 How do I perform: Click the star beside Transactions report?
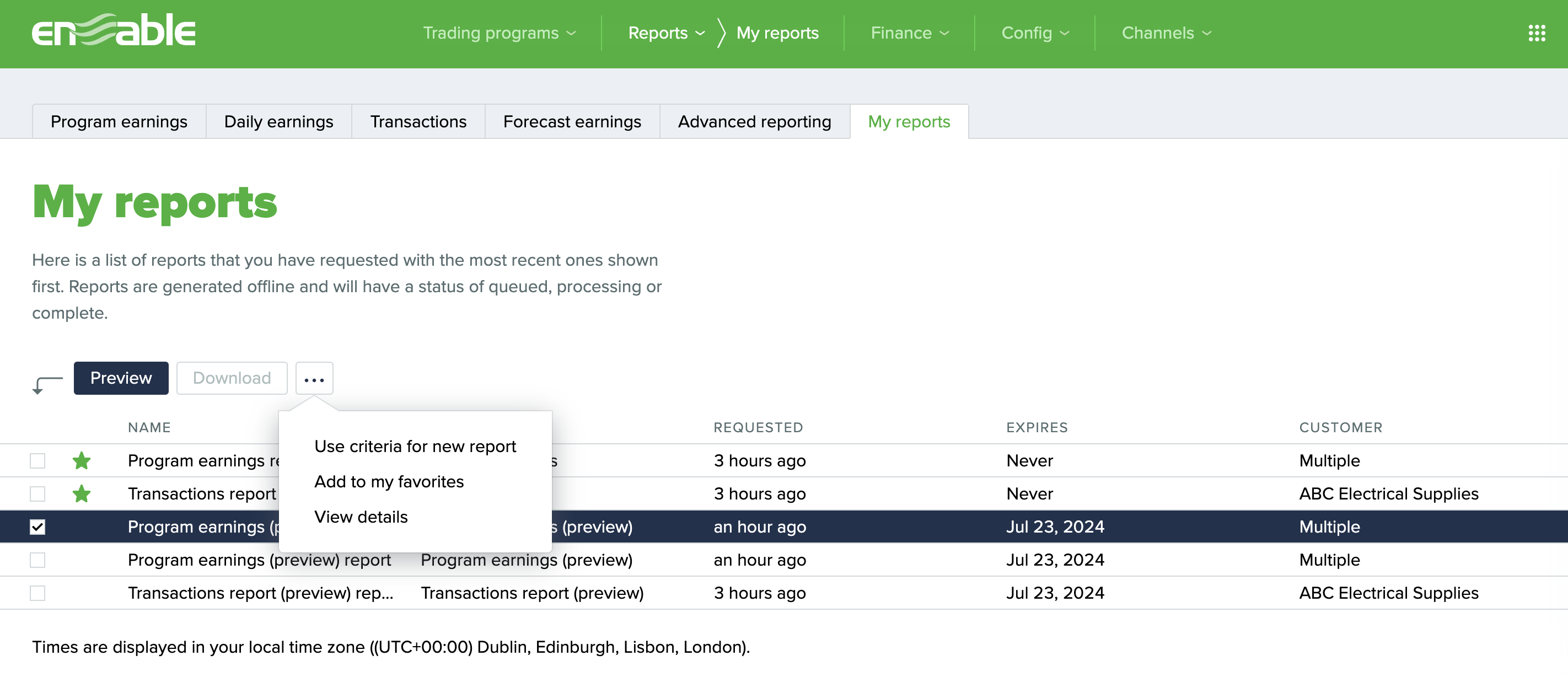[x=83, y=494]
